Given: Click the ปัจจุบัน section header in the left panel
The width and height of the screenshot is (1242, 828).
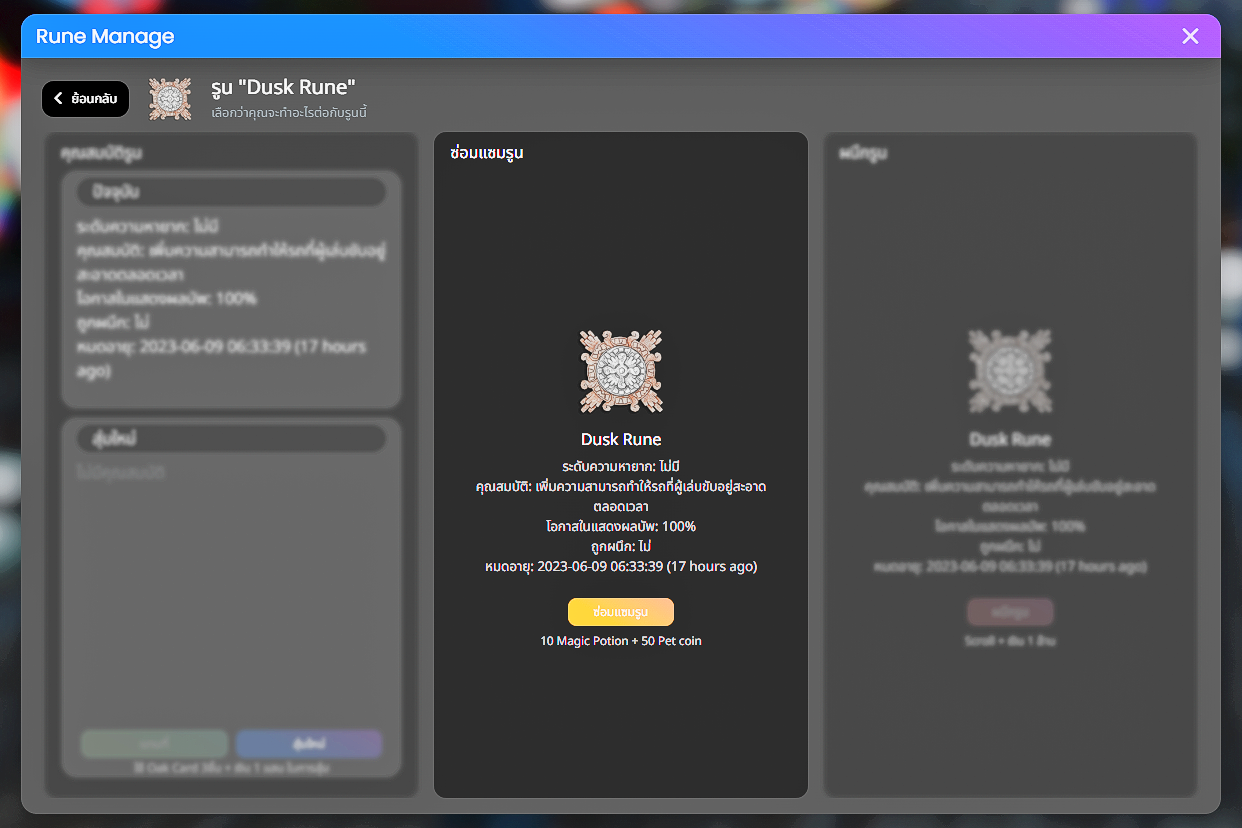Looking at the screenshot, I should click(x=231, y=192).
